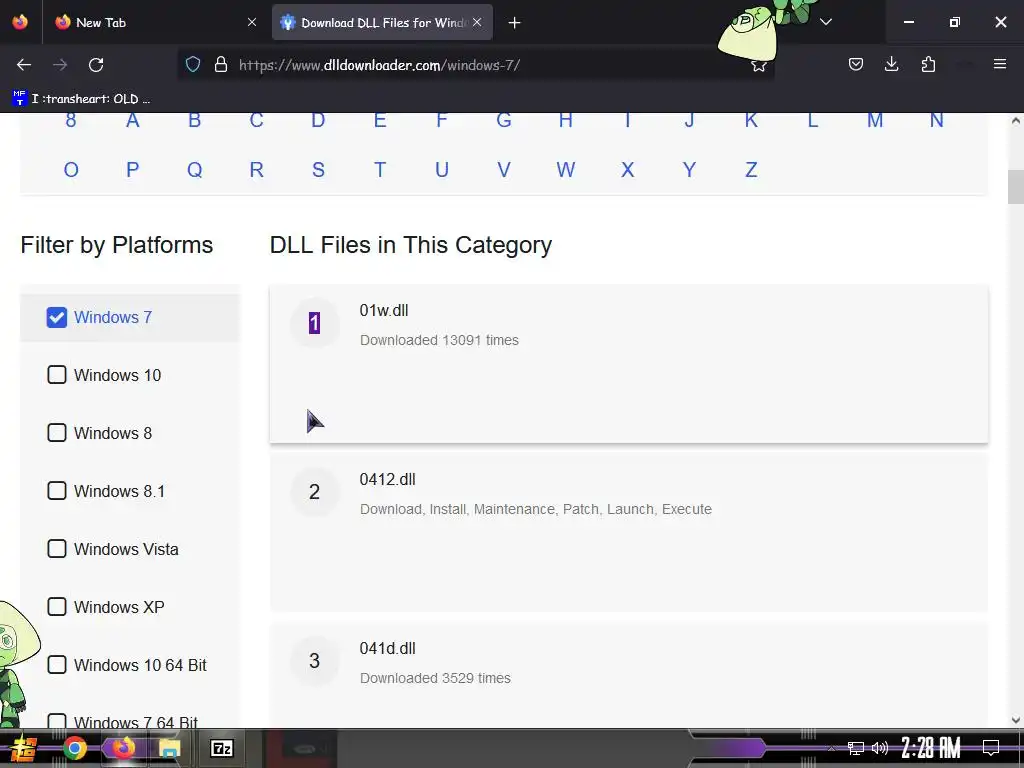Enable the Windows XP filter
Viewport: 1024px width, 768px height.
(x=57, y=607)
